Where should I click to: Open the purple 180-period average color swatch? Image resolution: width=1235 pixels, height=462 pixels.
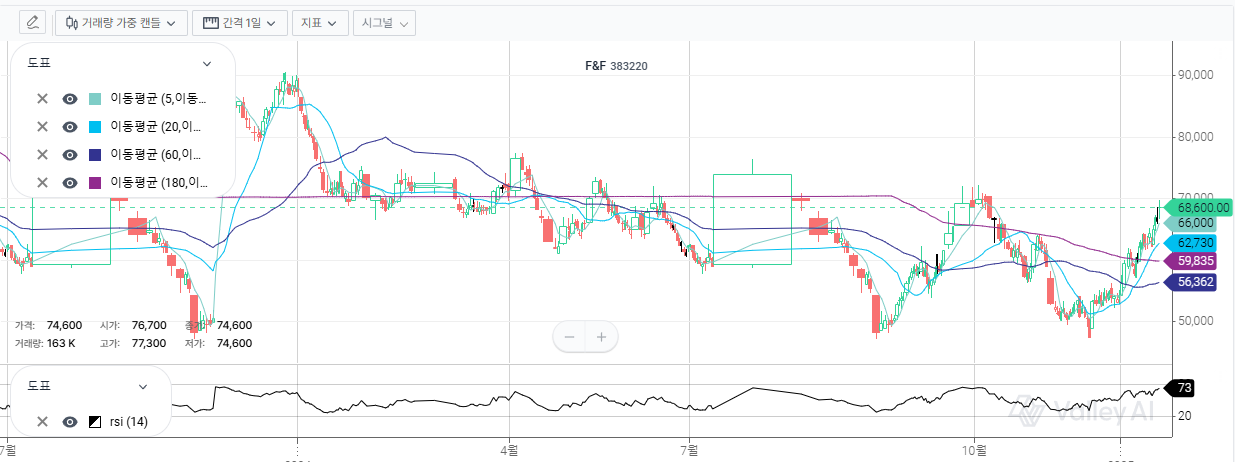(96, 182)
